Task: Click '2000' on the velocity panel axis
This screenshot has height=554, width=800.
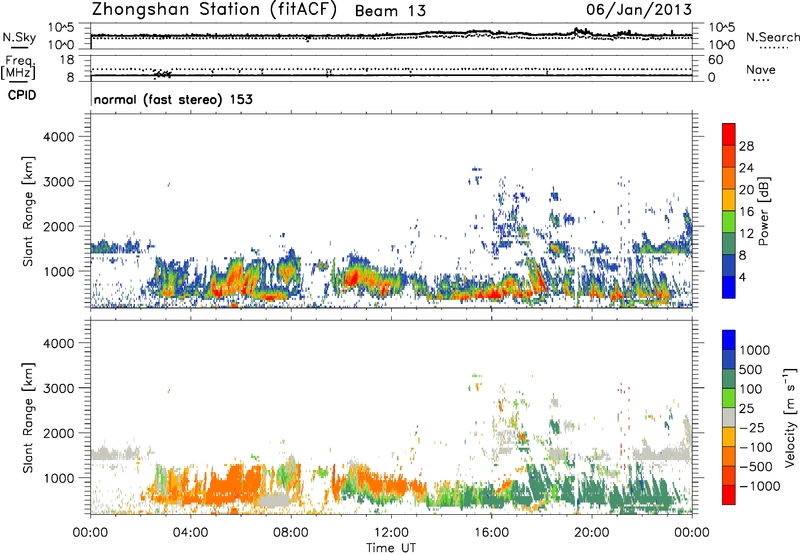Action: click(x=58, y=433)
